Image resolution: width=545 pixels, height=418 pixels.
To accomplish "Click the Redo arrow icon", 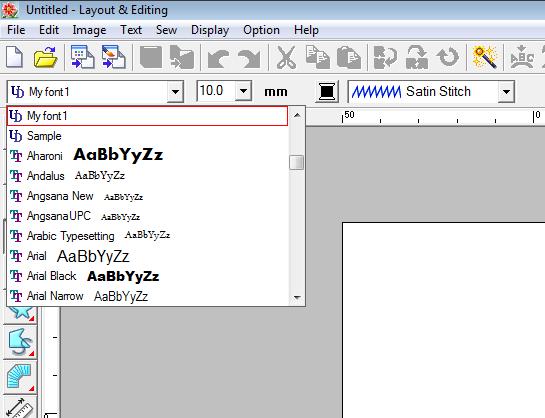I will 249,58.
